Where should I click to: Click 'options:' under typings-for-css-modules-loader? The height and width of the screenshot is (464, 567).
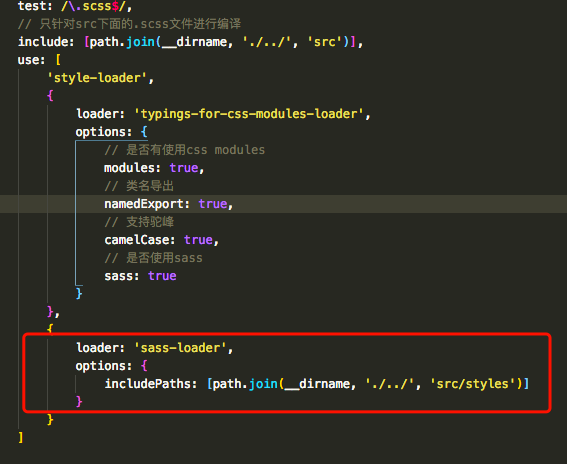point(104,132)
